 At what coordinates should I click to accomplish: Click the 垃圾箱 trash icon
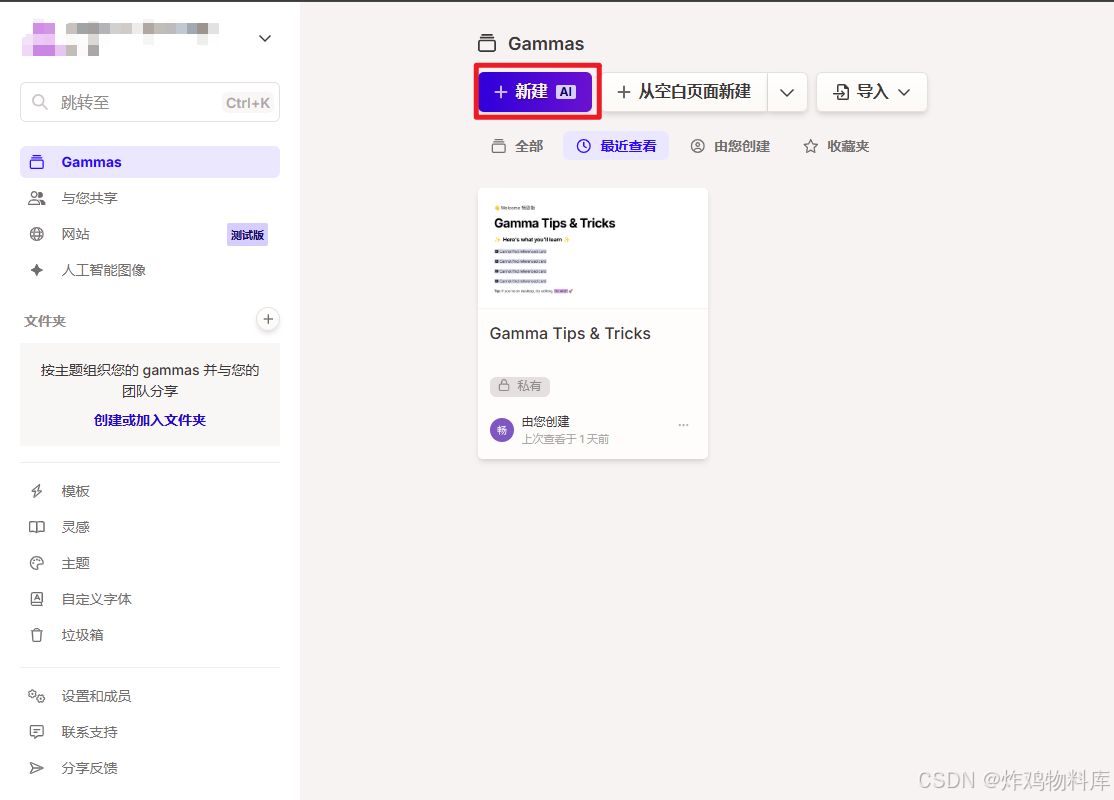click(37, 635)
